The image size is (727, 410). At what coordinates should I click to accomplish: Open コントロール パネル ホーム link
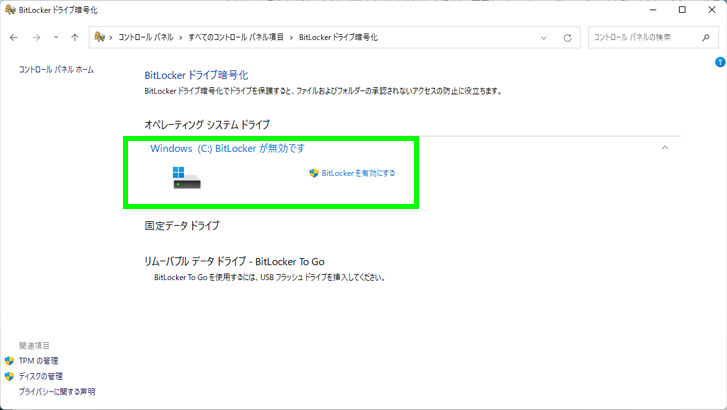[x=56, y=70]
